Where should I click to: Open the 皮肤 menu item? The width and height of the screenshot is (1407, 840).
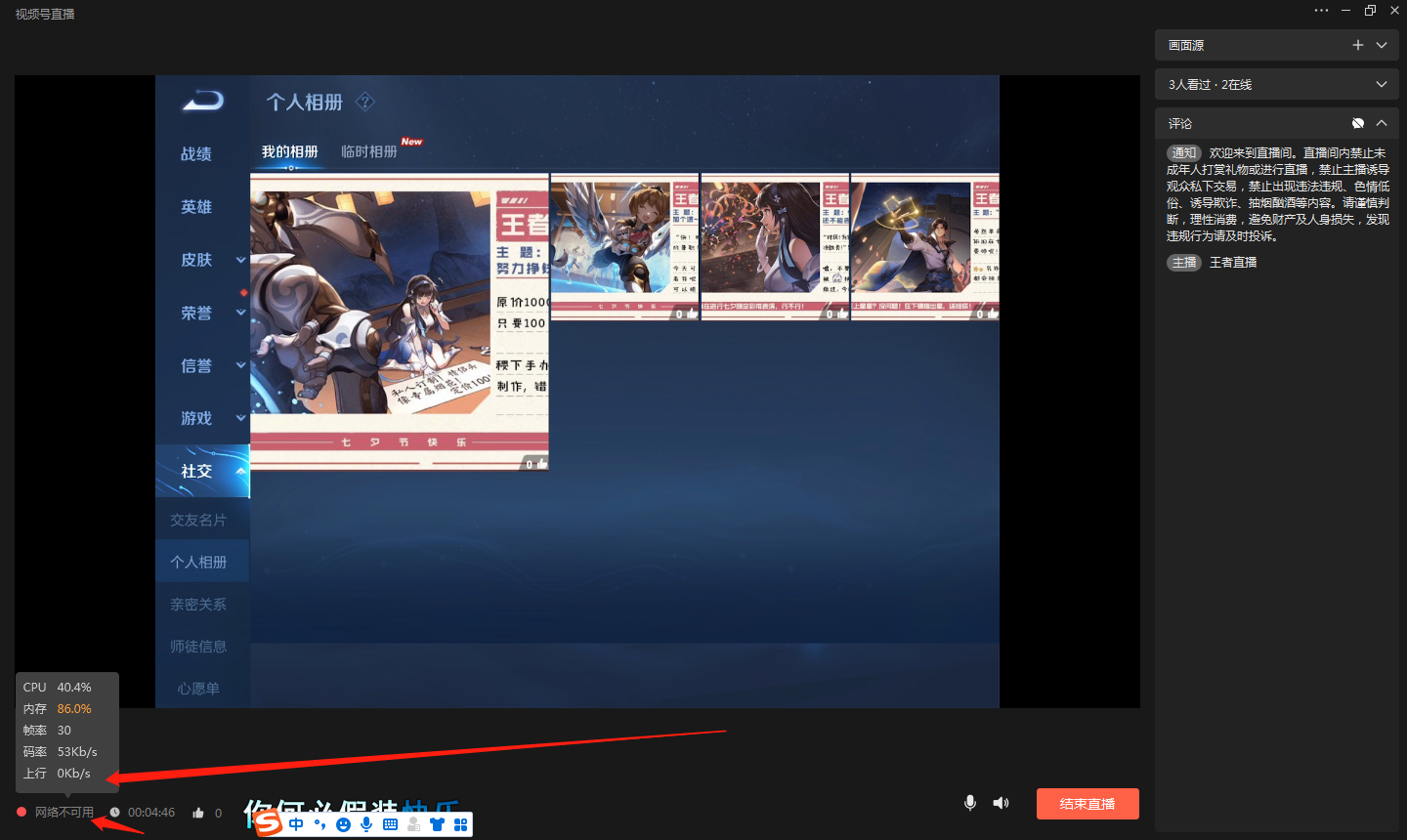click(196, 260)
